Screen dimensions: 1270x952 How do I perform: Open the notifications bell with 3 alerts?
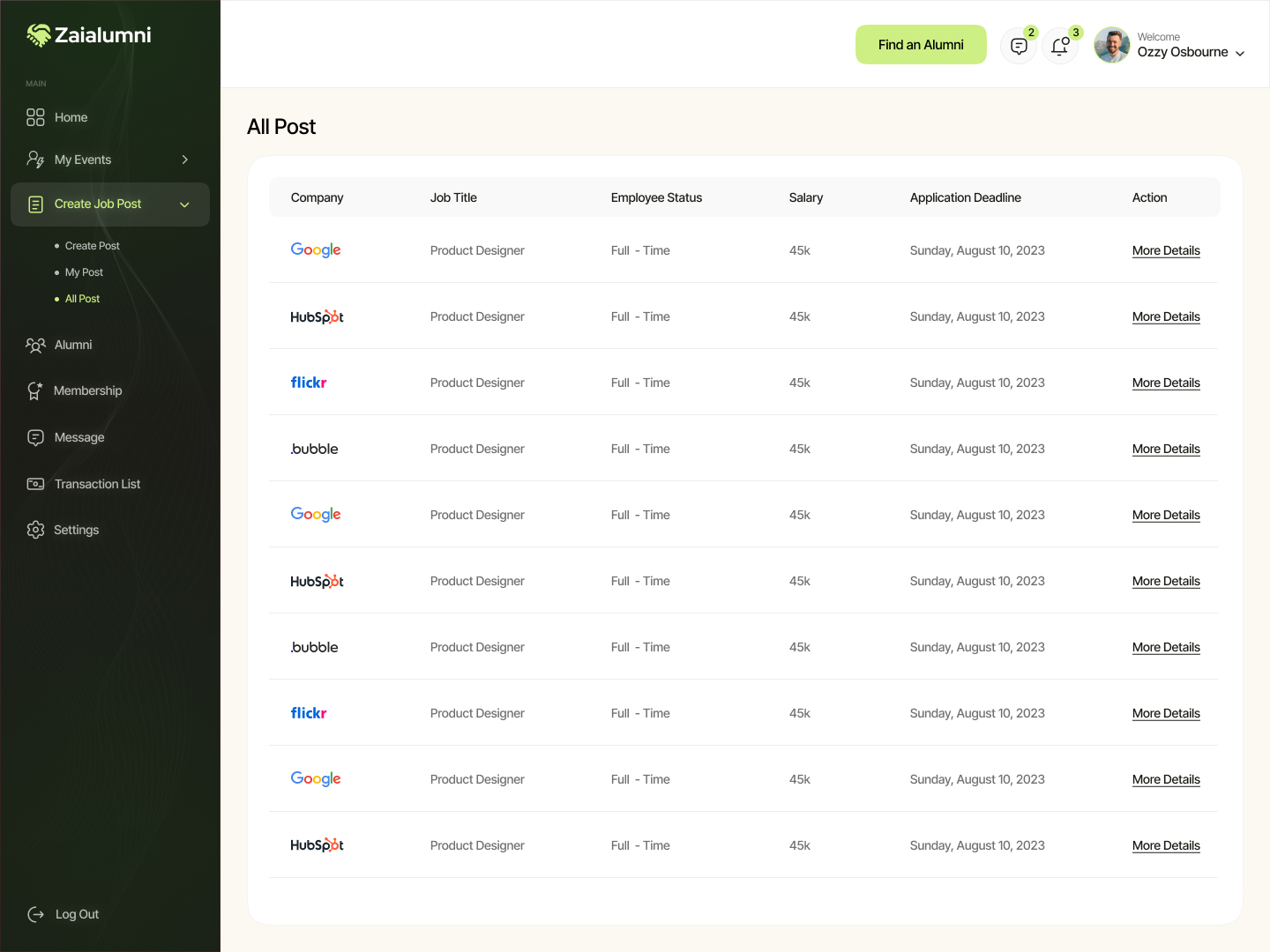click(1060, 45)
